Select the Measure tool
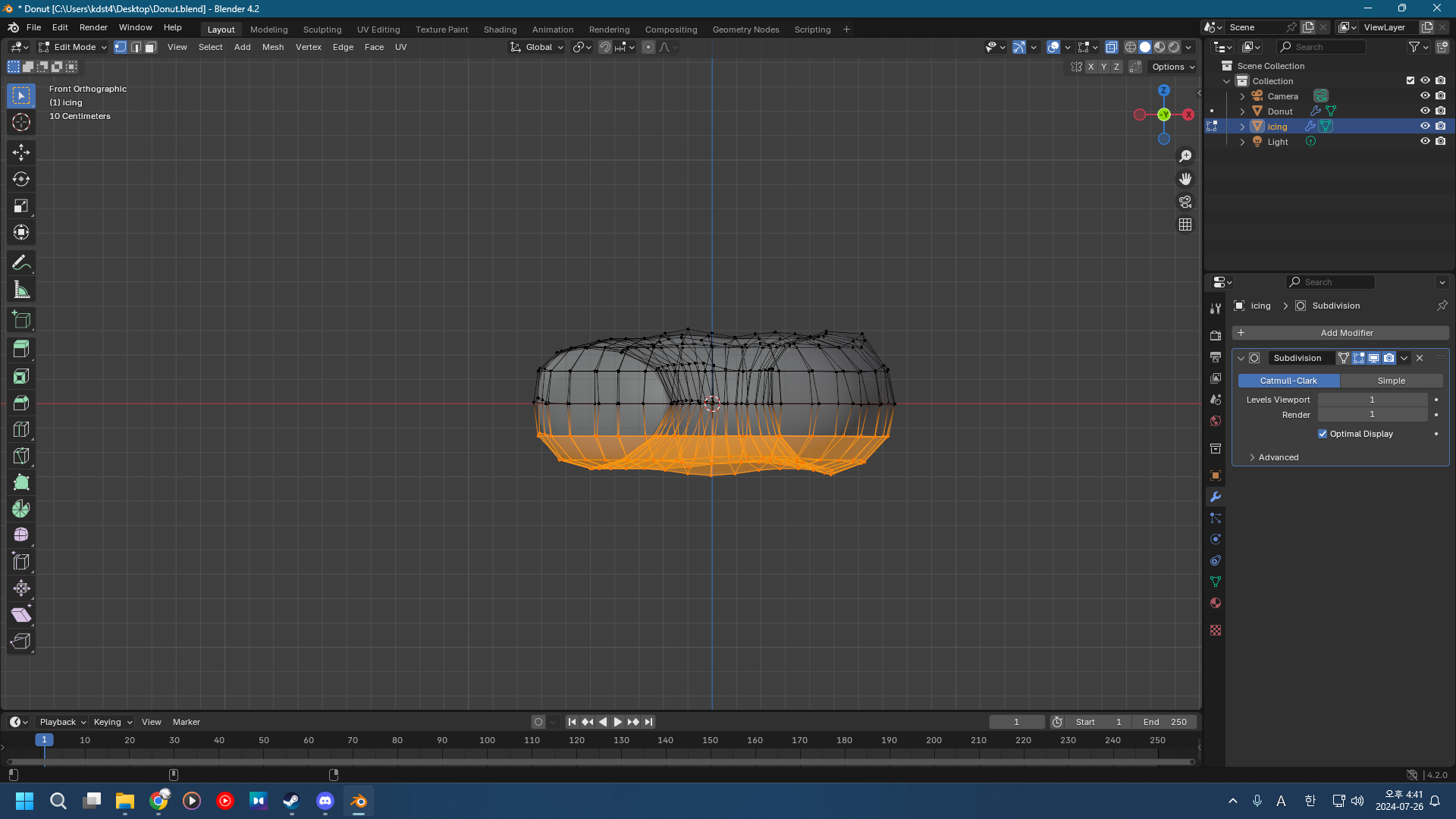Screen dimensions: 1456x819 [x=21, y=290]
